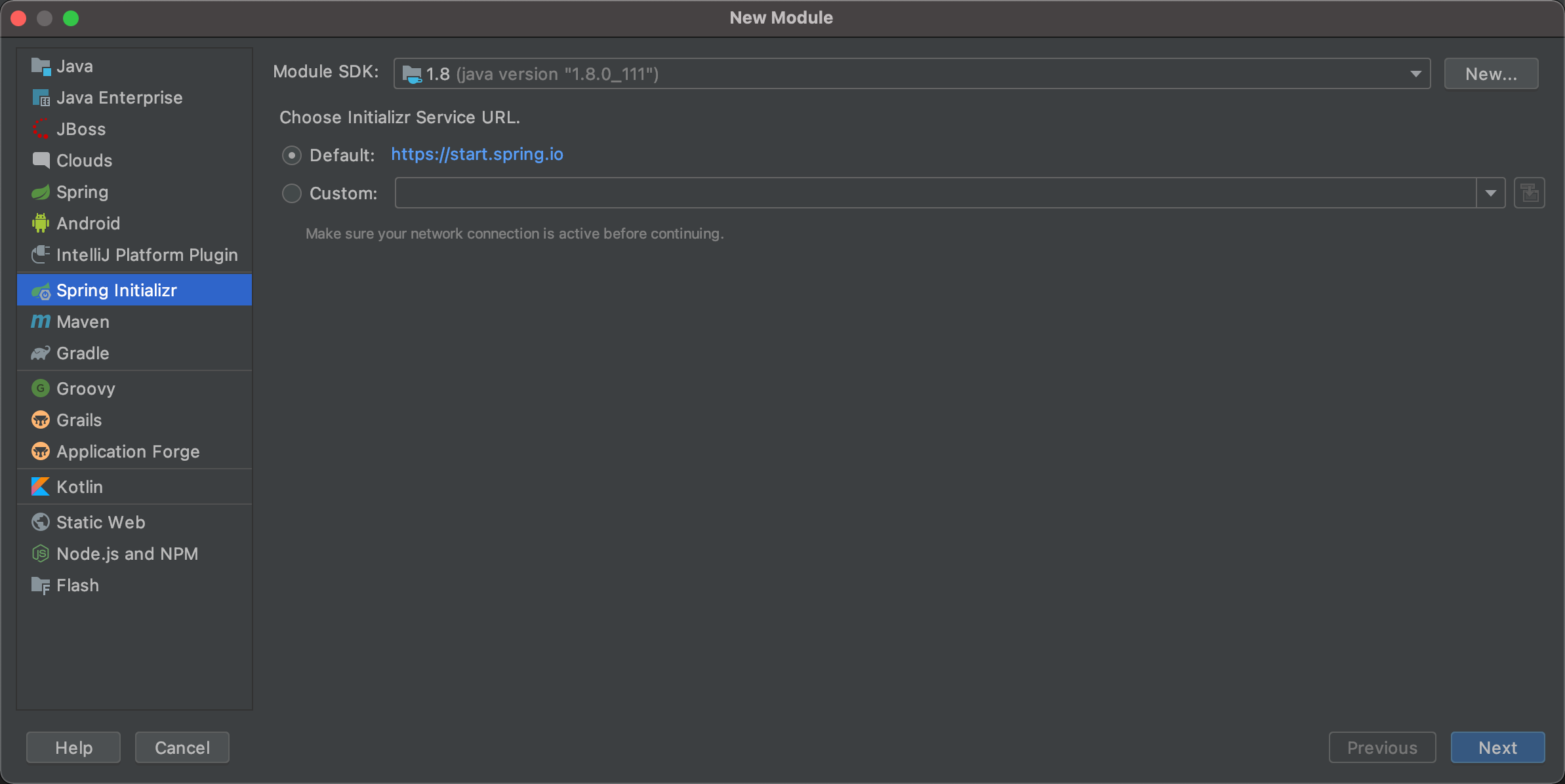
Task: Select Java Enterprise module type
Action: [134, 98]
